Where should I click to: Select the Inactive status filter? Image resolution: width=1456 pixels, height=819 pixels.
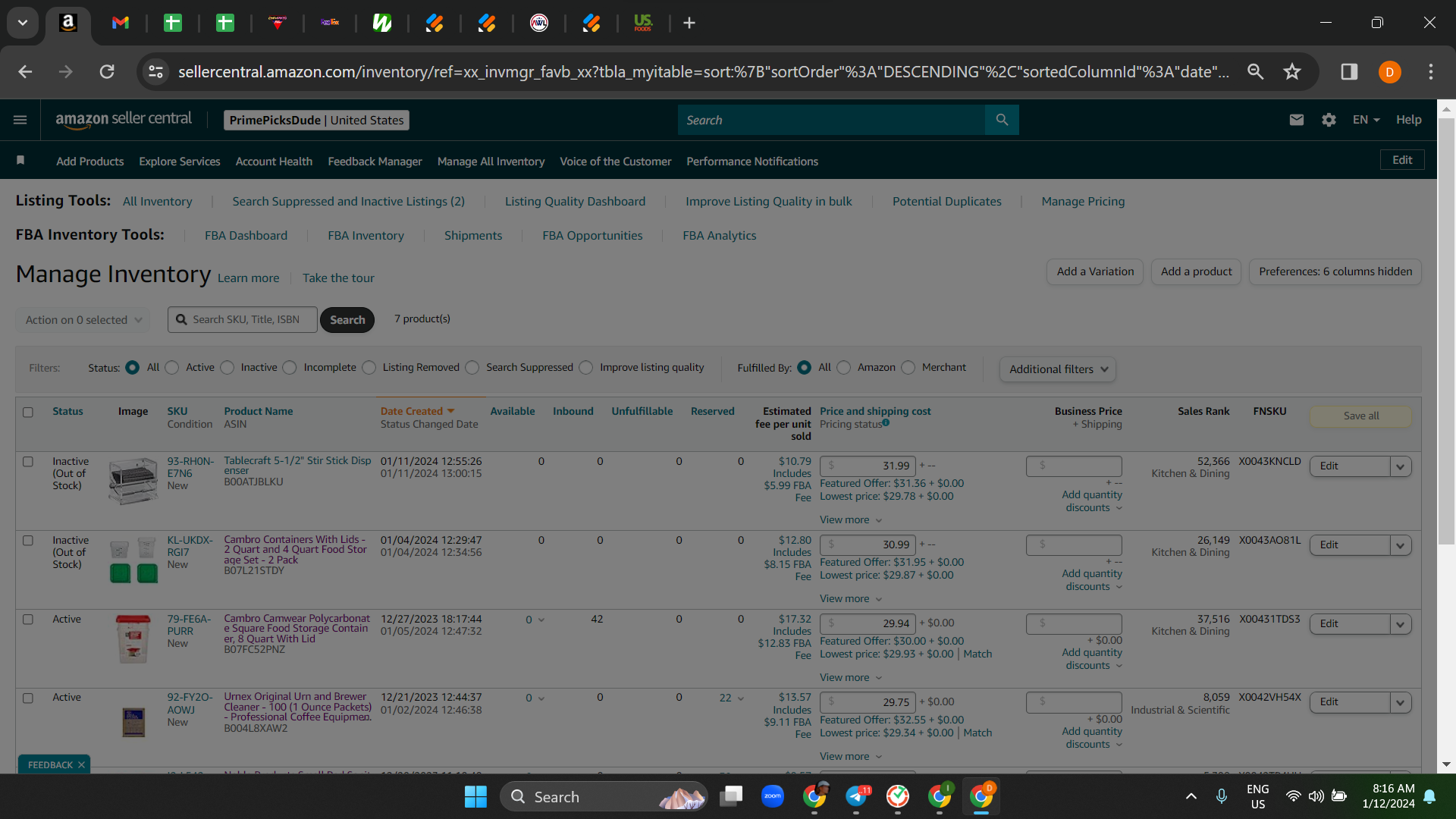[227, 368]
